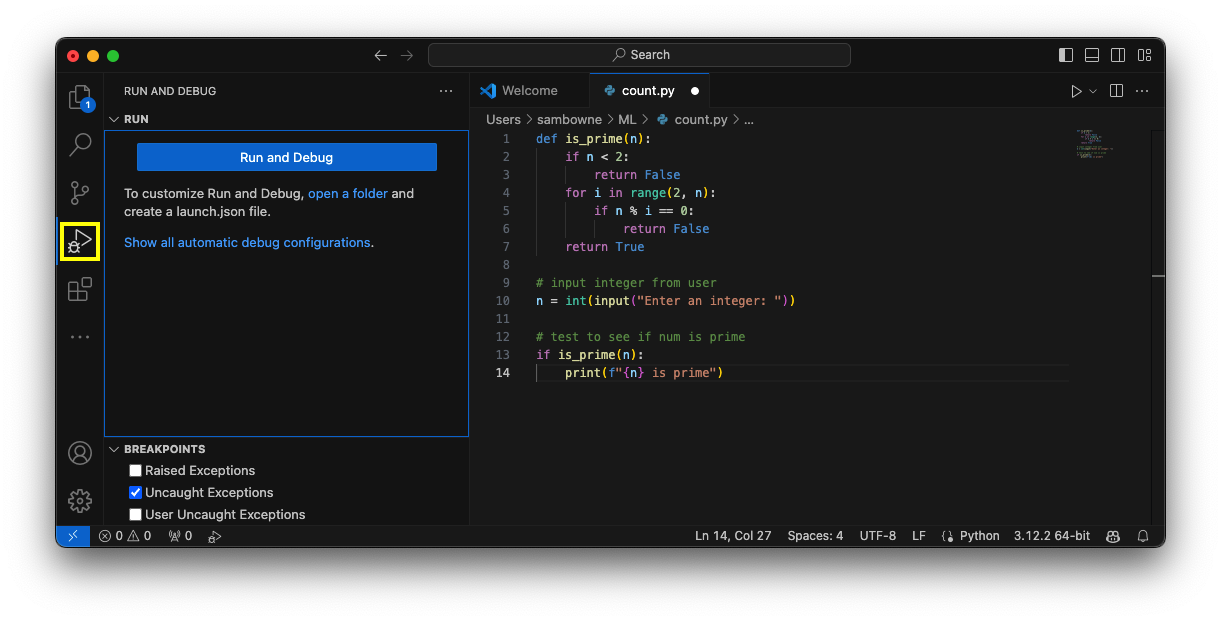
Task: Switch to the Welcome tab
Action: 529,91
